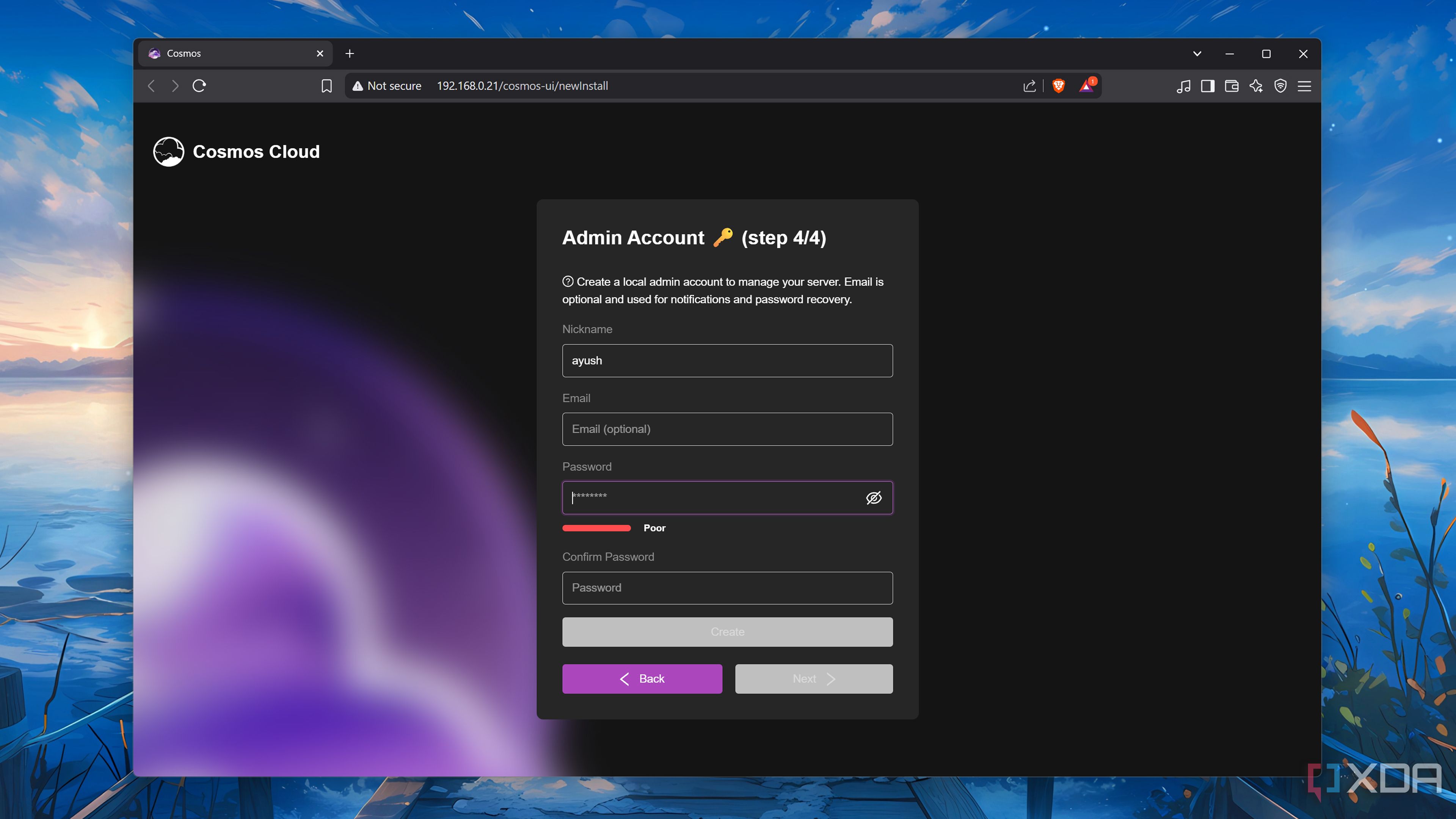Toggle password visibility eye icon
The height and width of the screenshot is (819, 1456).
pos(874,497)
